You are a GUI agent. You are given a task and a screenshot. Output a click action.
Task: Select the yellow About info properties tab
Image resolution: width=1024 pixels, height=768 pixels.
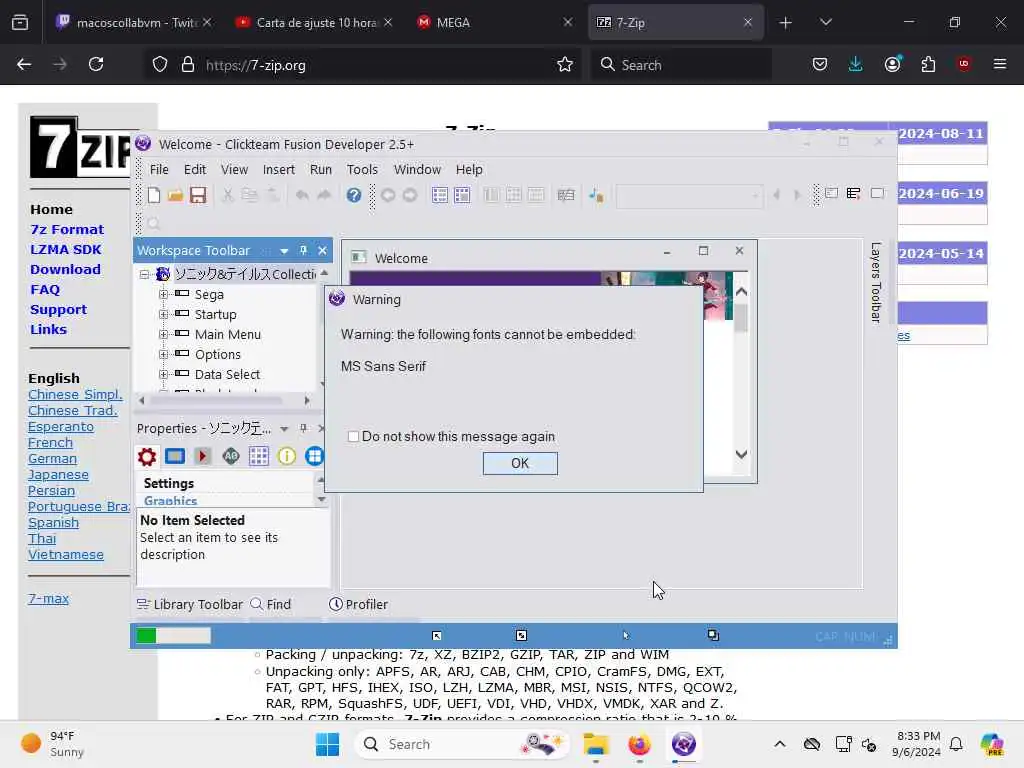[287, 456]
